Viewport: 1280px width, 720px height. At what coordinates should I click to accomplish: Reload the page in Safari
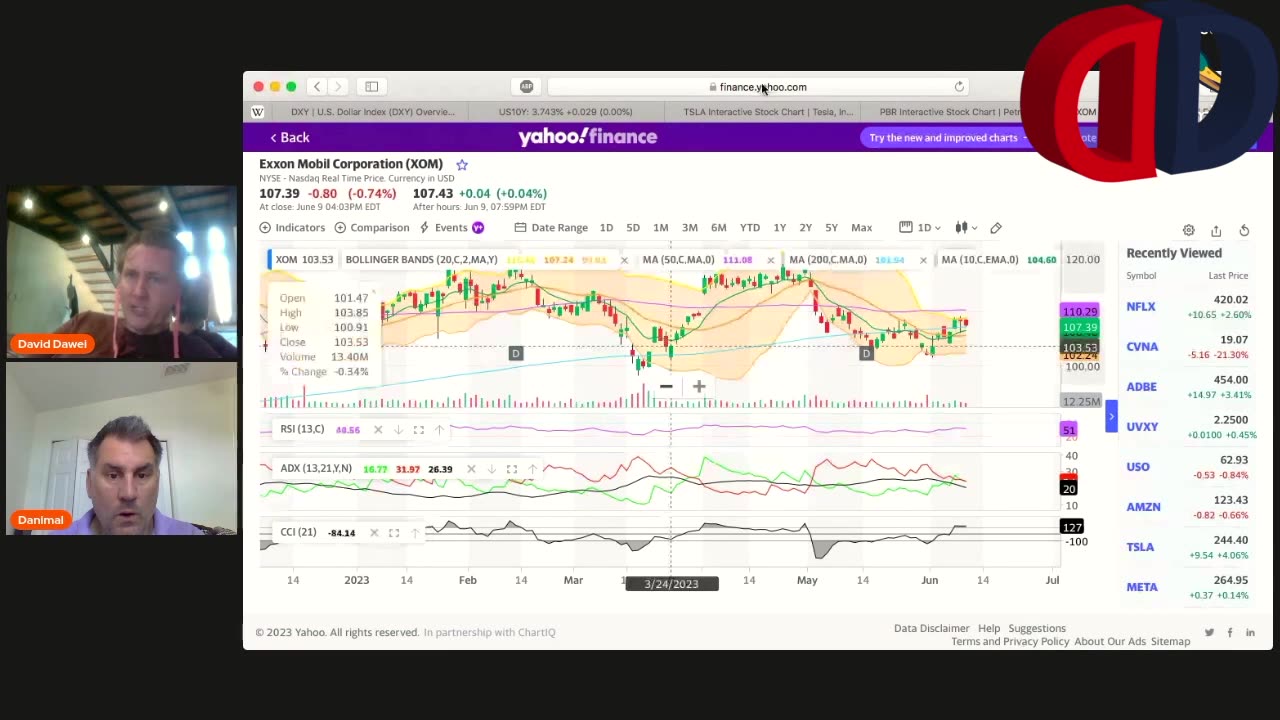pyautogui.click(x=959, y=87)
